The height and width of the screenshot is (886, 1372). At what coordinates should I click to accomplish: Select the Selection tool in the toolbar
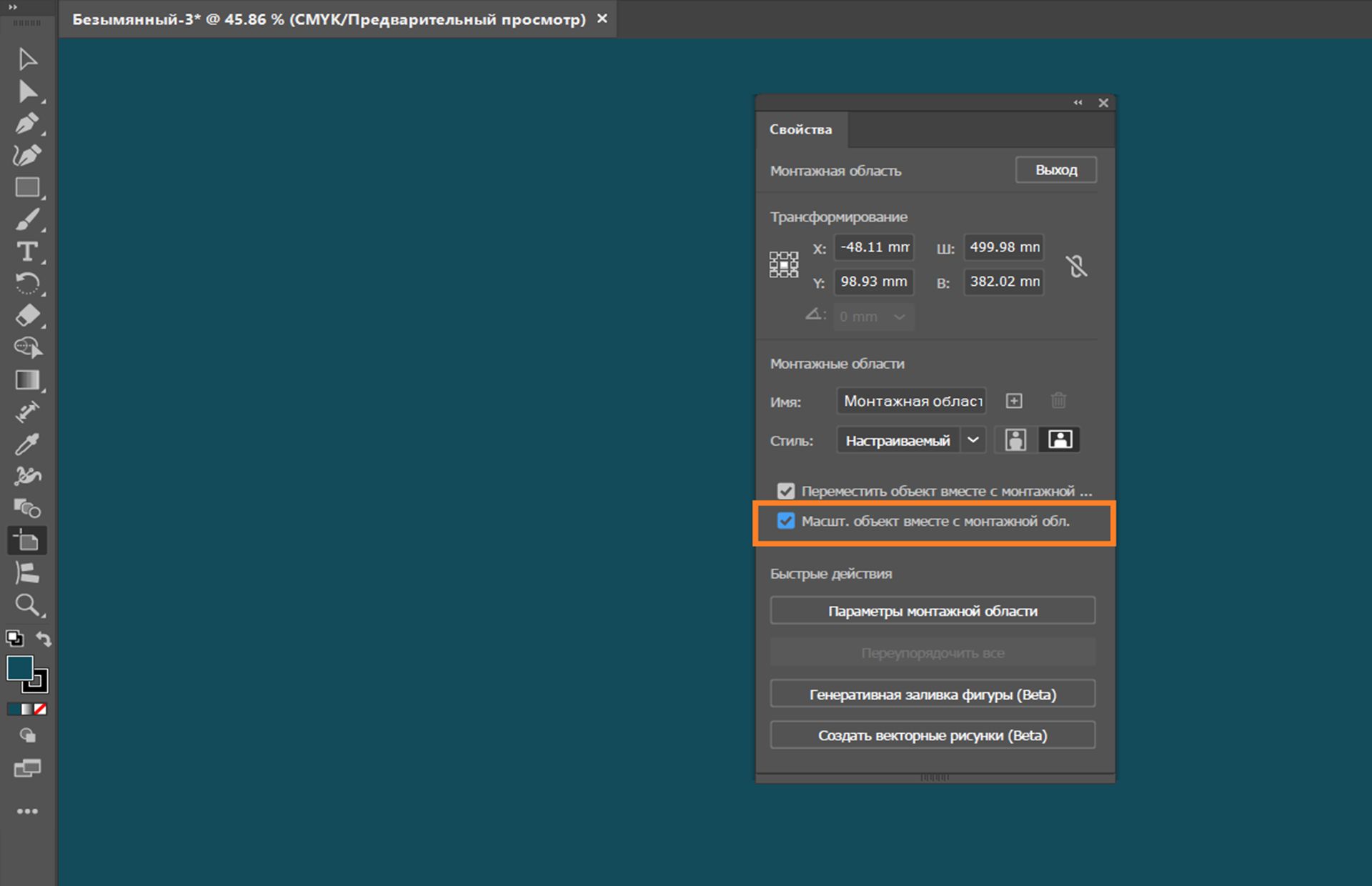pyautogui.click(x=29, y=59)
